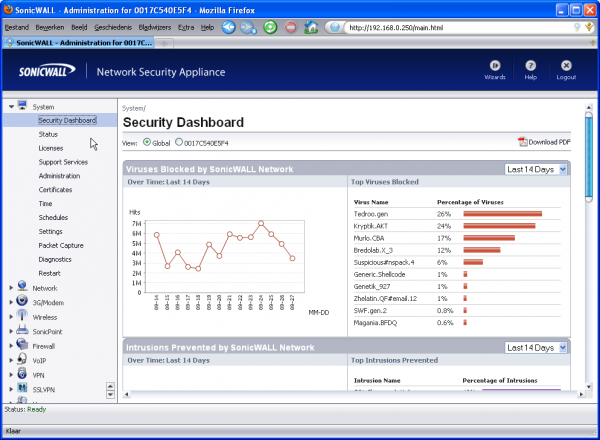Select the SonicWALL Administration browser tab
Screen dimensions: 600x440
79,43
